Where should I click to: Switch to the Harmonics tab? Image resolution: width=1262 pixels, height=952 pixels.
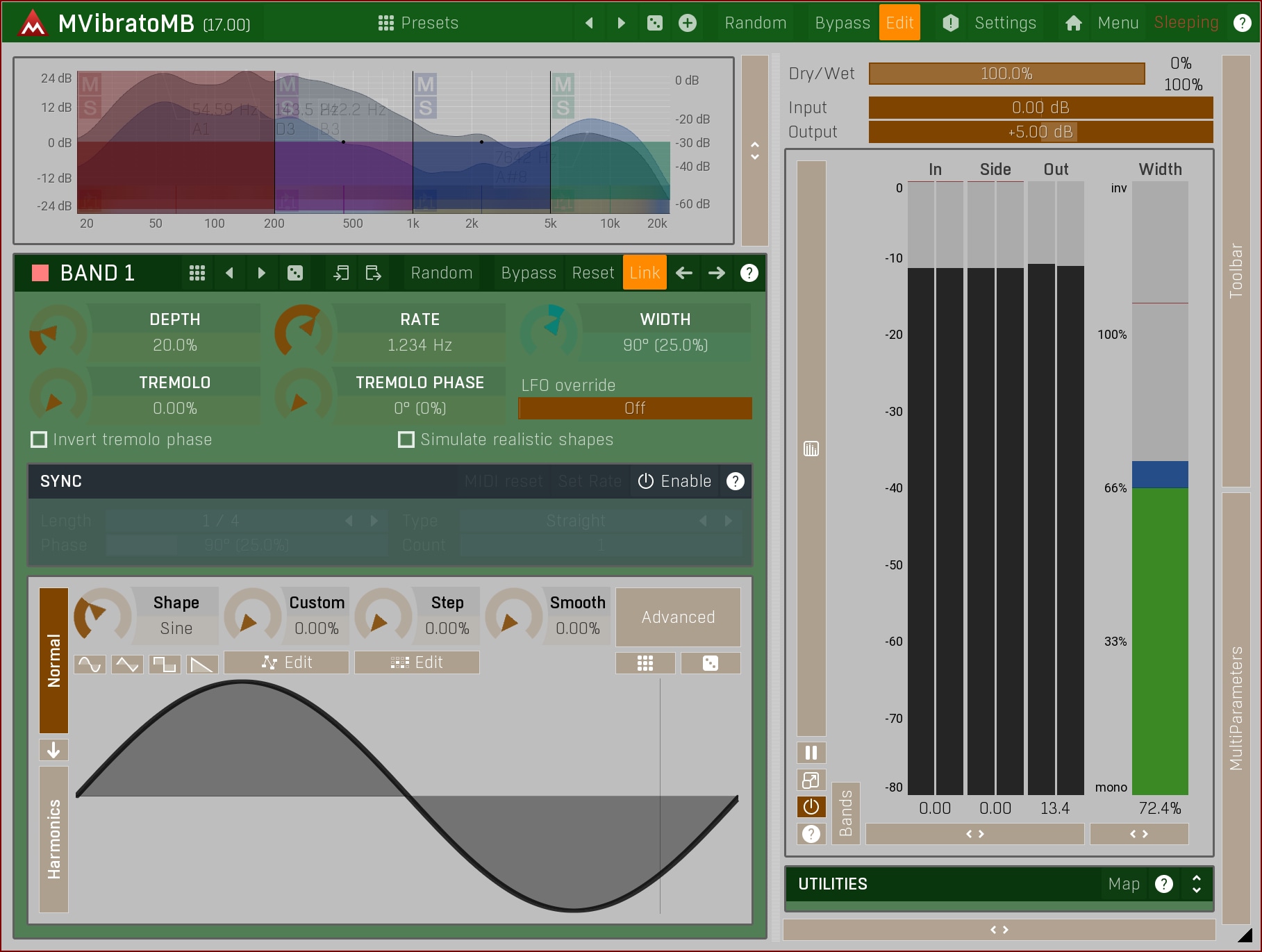[53, 839]
